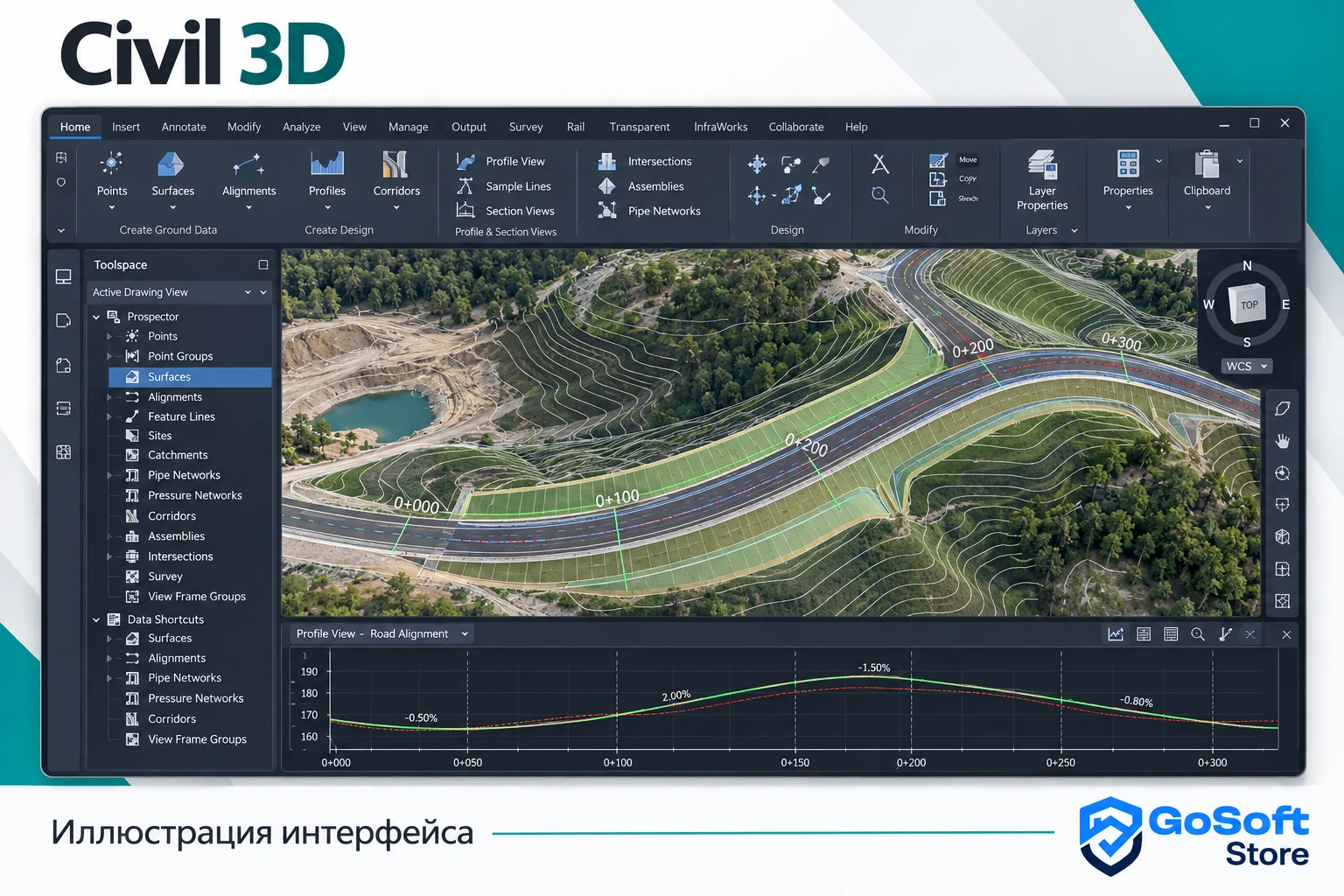Screen dimensions: 1344x896
Task: Close the Profile View panel
Action: pyautogui.click(x=1286, y=634)
